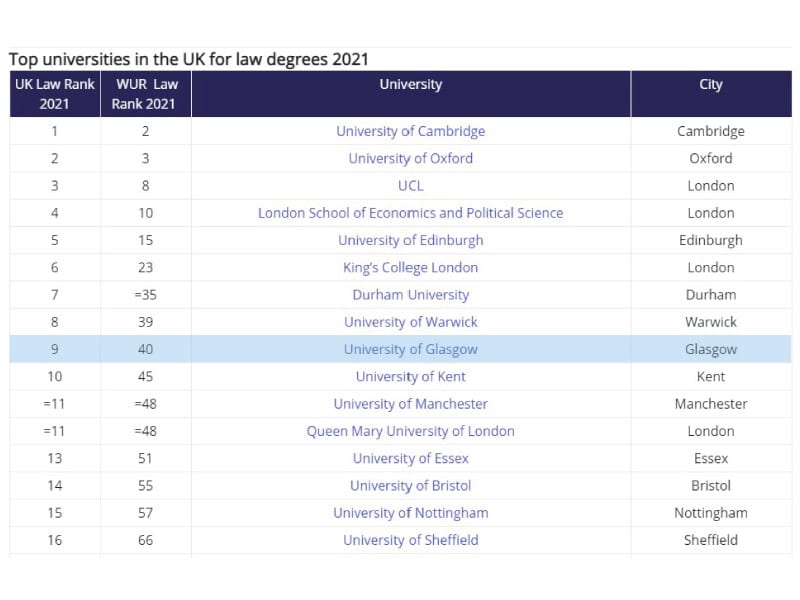Click UK rank '9' in Glasgow row
The image size is (800, 600).
click(55, 349)
